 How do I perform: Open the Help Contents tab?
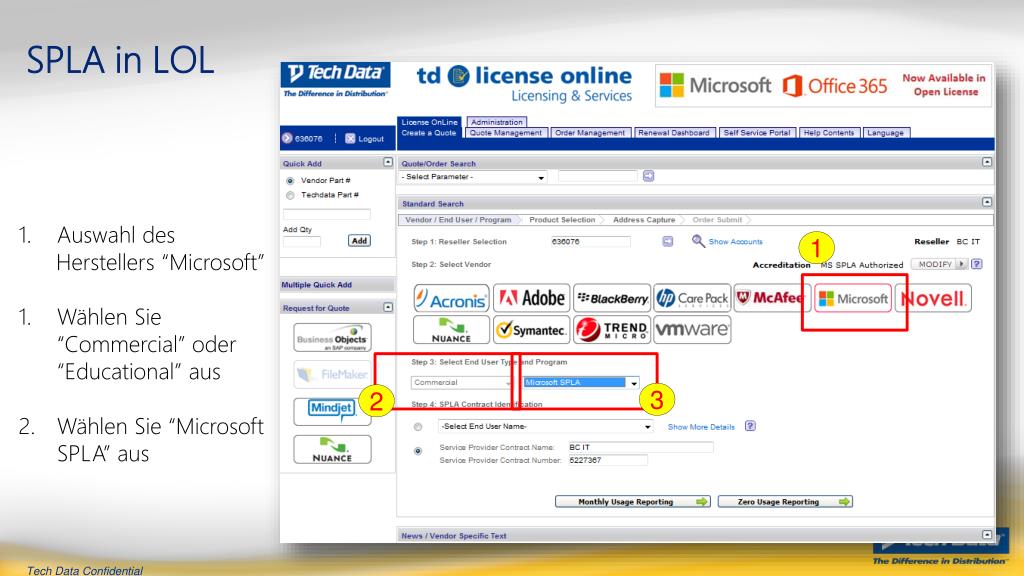point(829,133)
